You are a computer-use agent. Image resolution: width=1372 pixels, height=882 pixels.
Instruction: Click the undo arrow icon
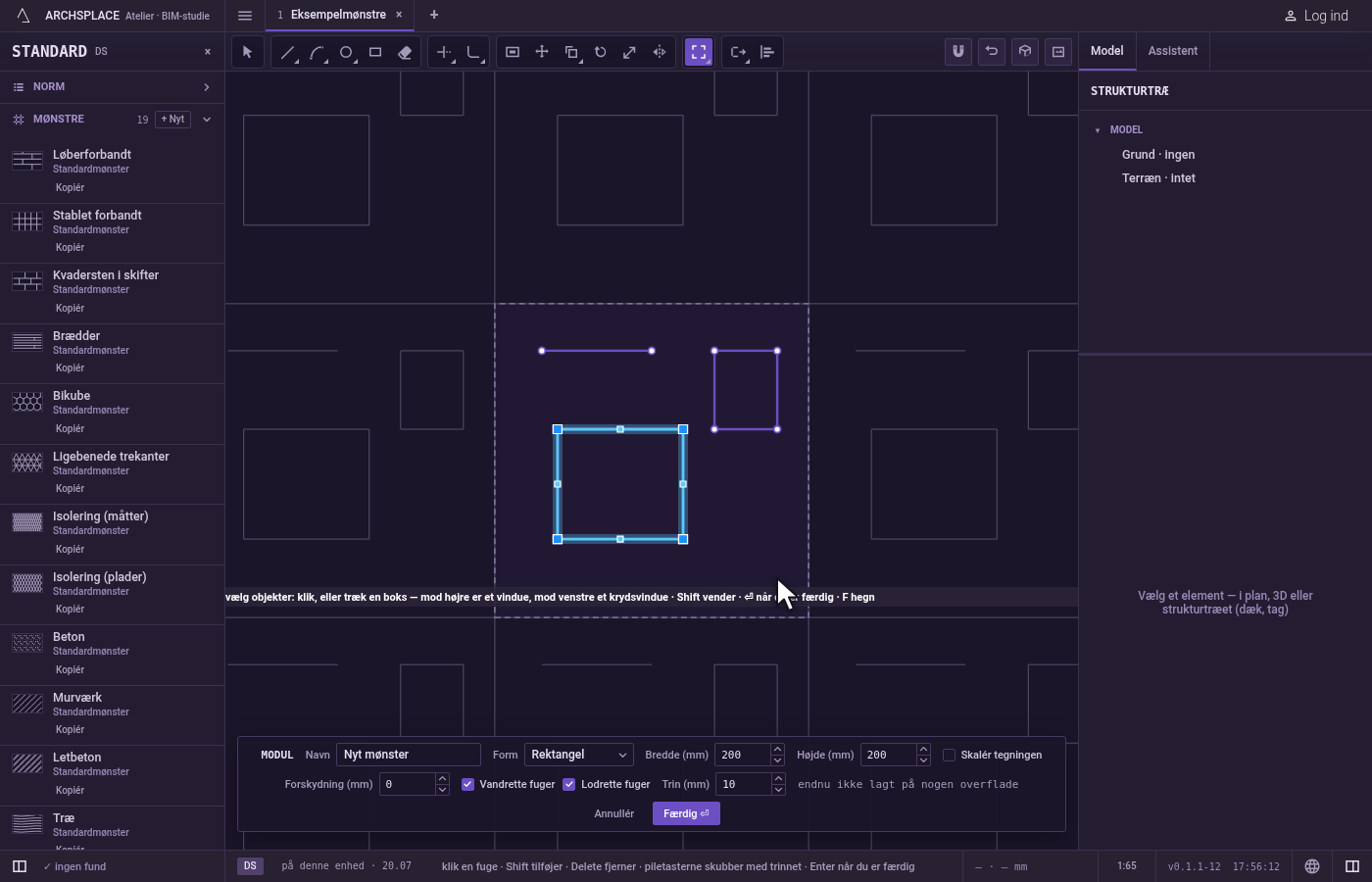tap(992, 52)
